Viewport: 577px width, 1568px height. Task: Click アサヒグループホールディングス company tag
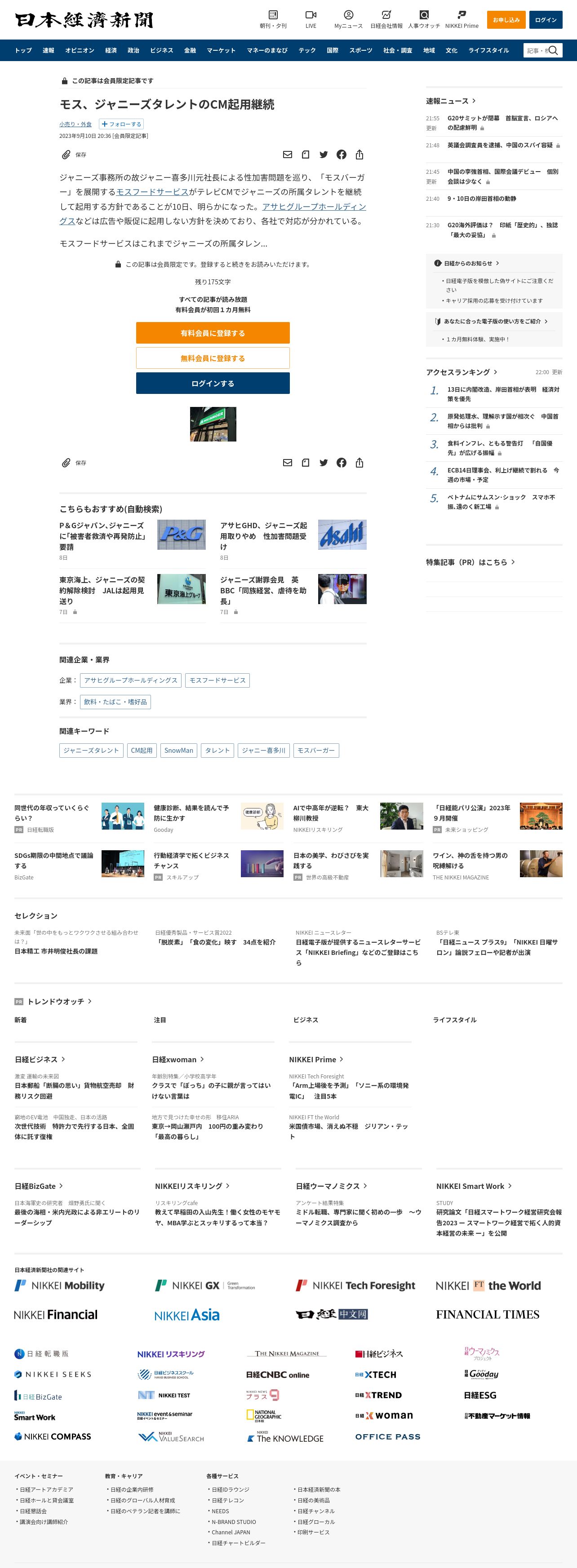coord(130,680)
